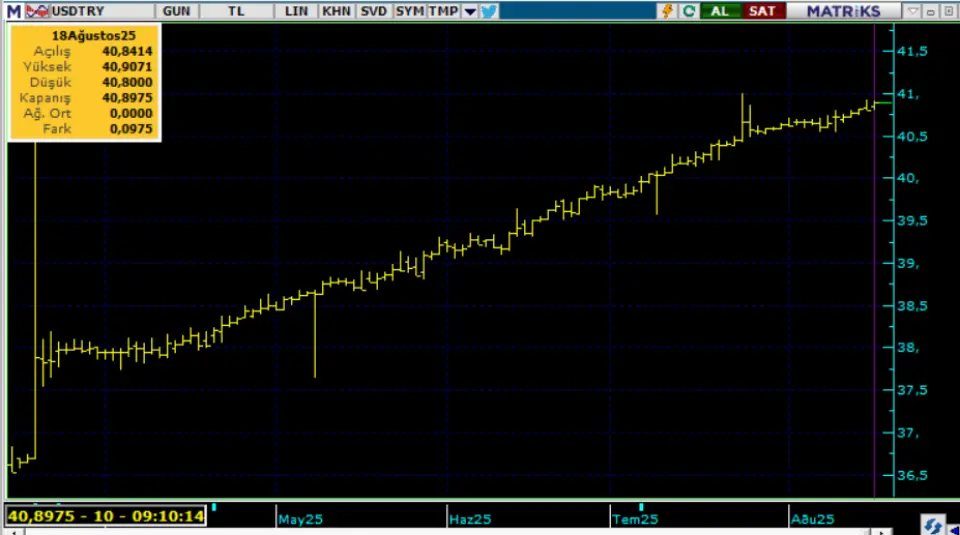Click the chart type icon beside USDTRY

[x=37, y=11]
